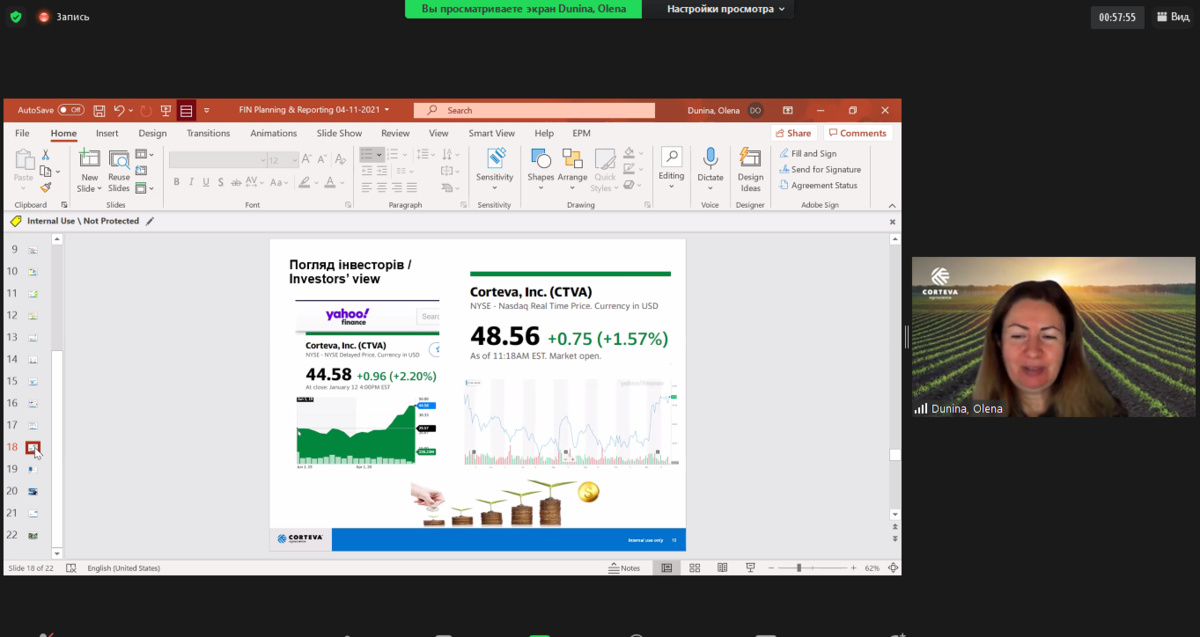Open the Review tab
The image size is (1200, 637).
pyautogui.click(x=395, y=133)
